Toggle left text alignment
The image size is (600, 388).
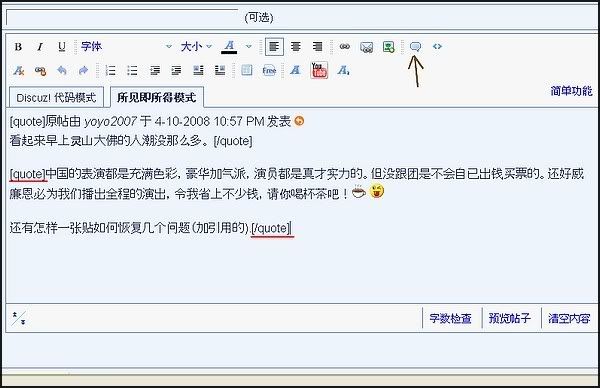[x=274, y=47]
